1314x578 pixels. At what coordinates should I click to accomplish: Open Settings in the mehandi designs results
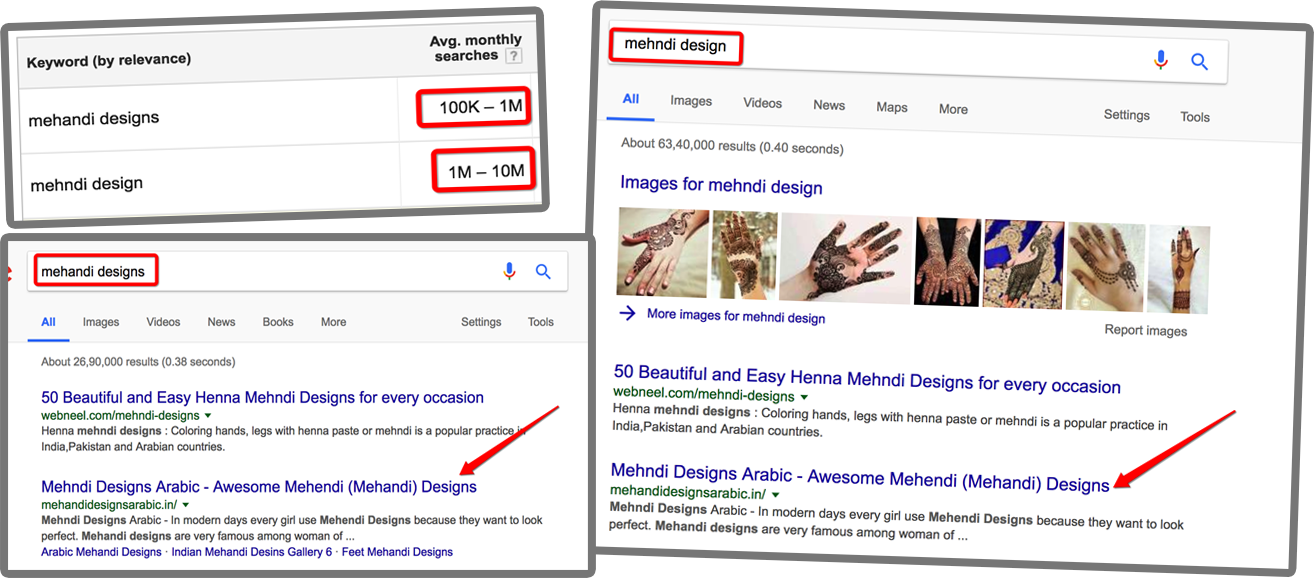(481, 322)
